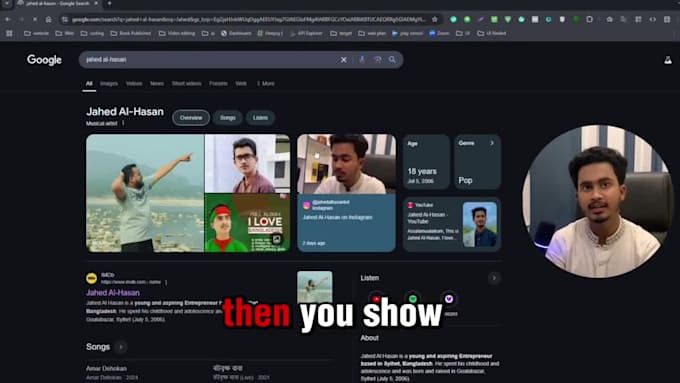Open the Amar Dehokan song

click(x=106, y=369)
